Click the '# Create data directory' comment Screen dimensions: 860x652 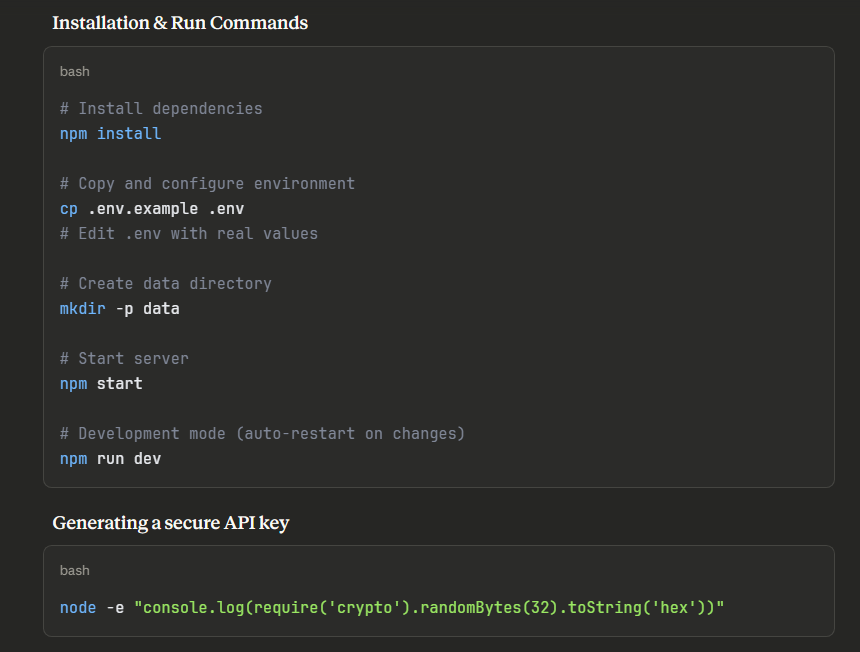165,283
